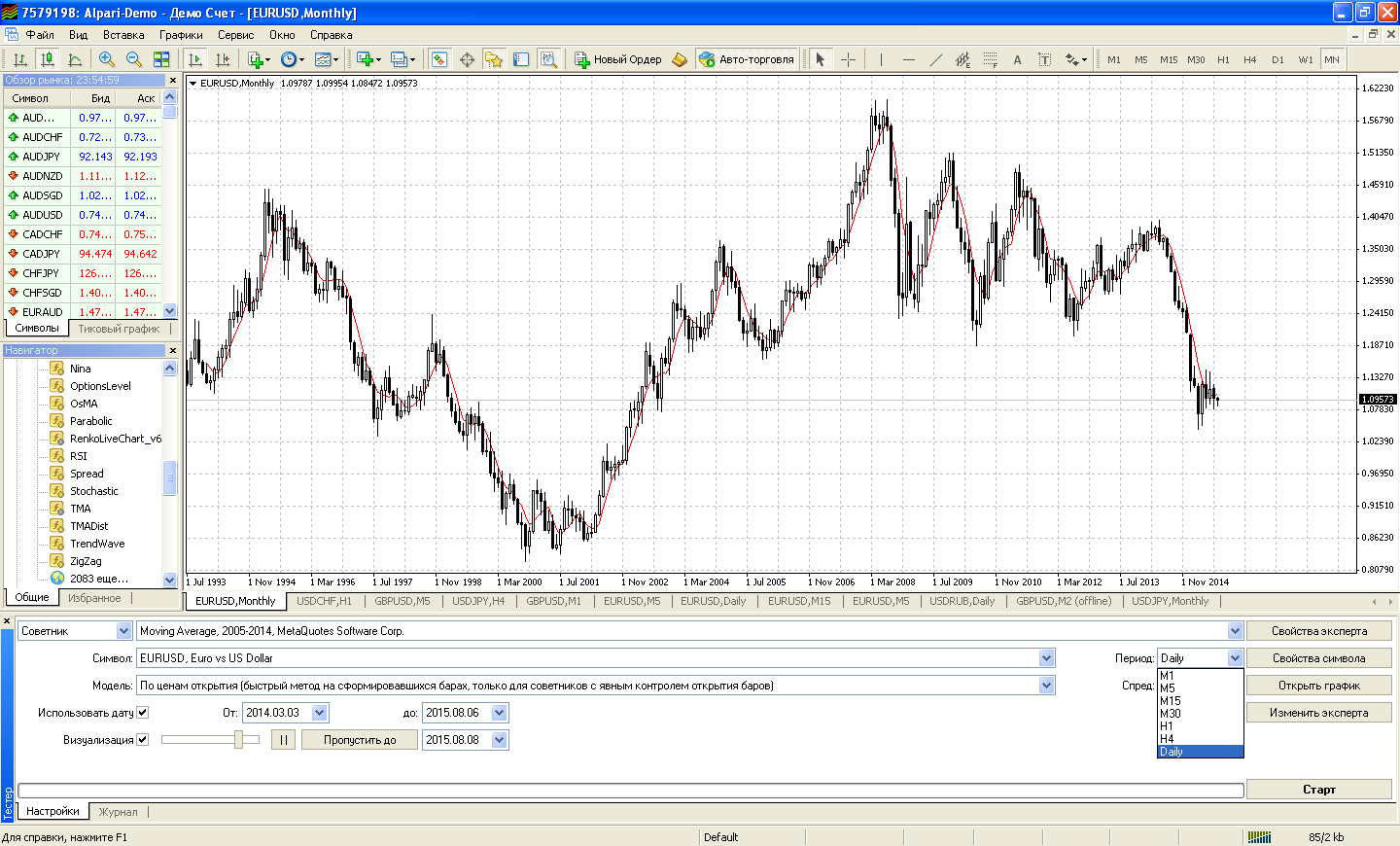Switch to the USDJPY,H4 chart tab

pos(477,601)
